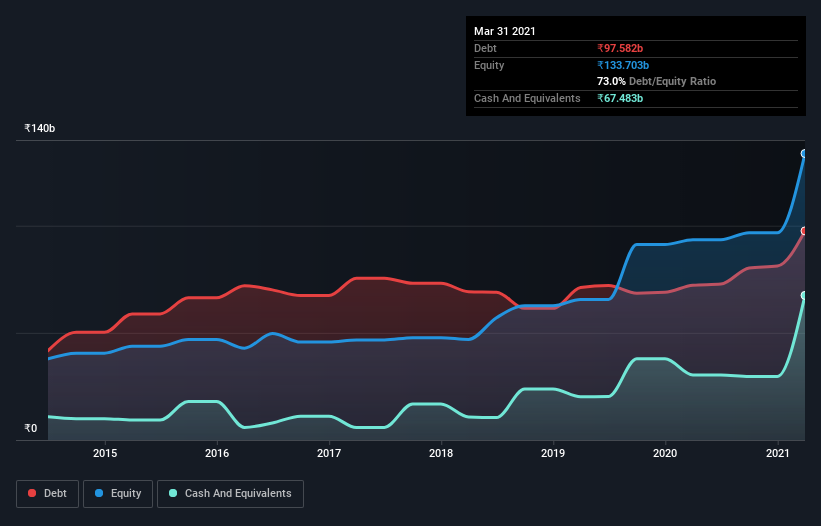
Task: Select the Equity data point at Mar 2021
Action: 804,153
